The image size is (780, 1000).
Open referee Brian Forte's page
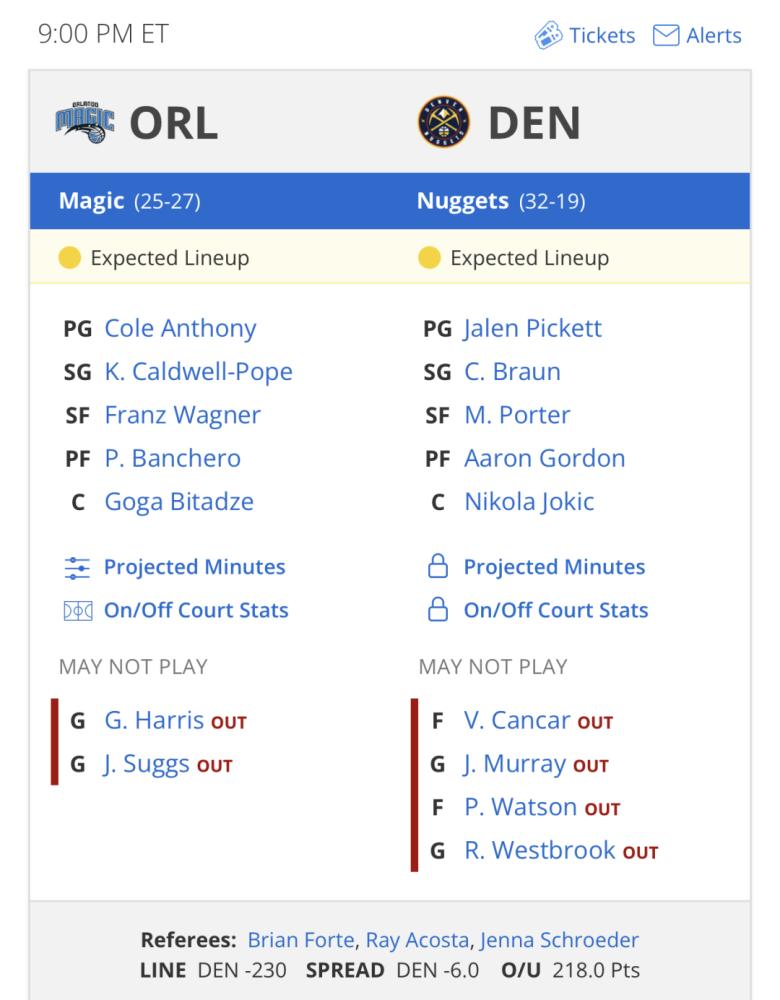301,940
